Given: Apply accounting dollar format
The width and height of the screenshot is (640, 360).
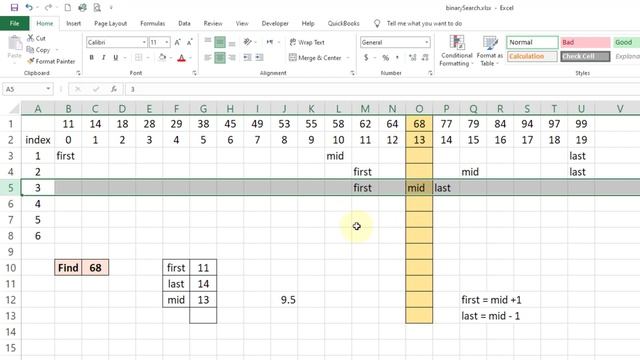Looking at the screenshot, I should point(366,58).
